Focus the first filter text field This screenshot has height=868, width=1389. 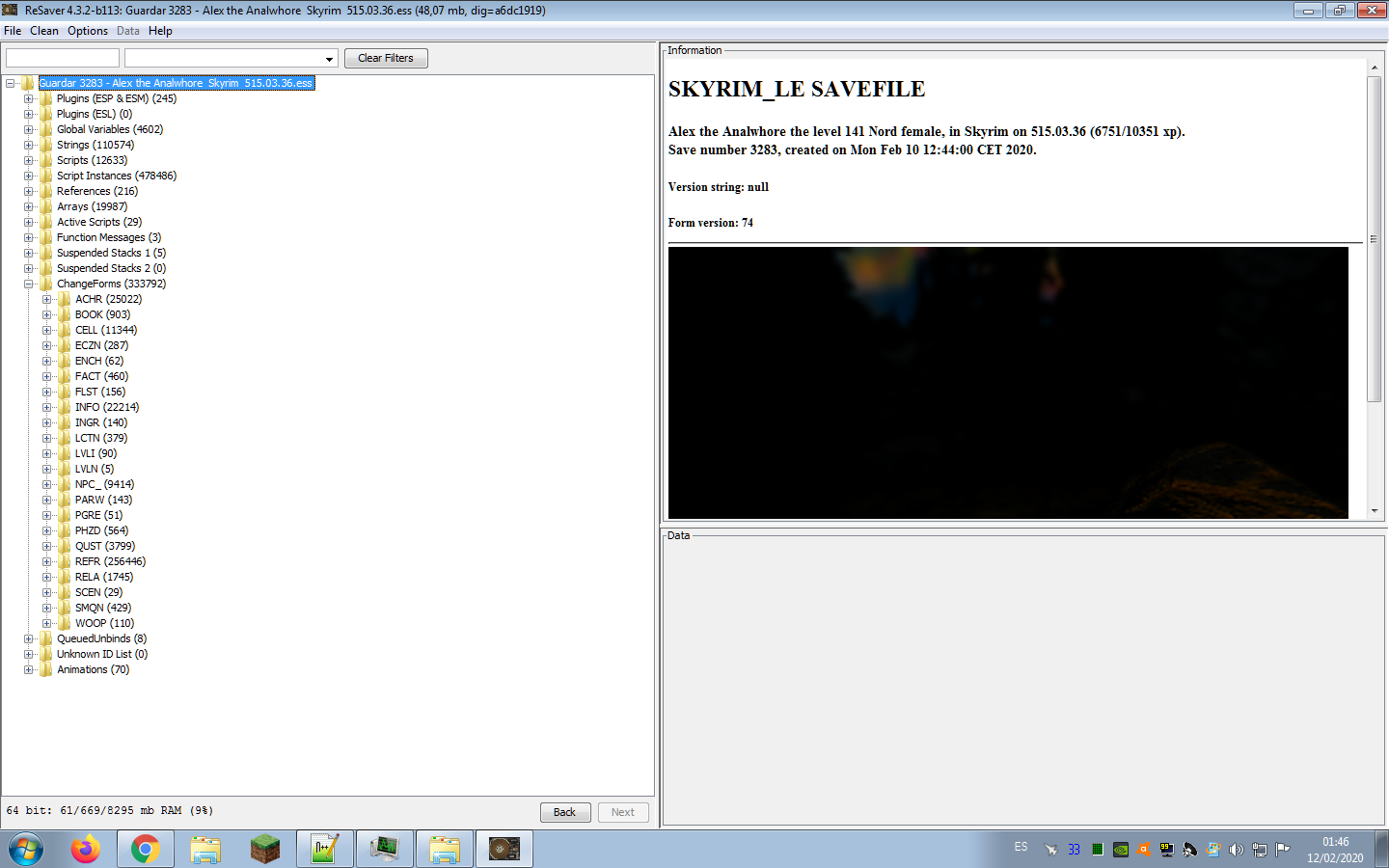[63, 58]
